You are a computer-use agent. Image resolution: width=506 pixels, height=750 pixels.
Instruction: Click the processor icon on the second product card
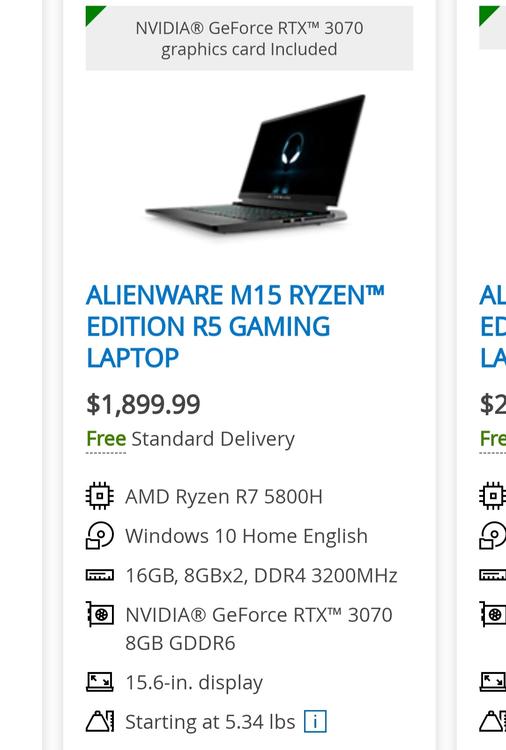pyautogui.click(x=493, y=496)
